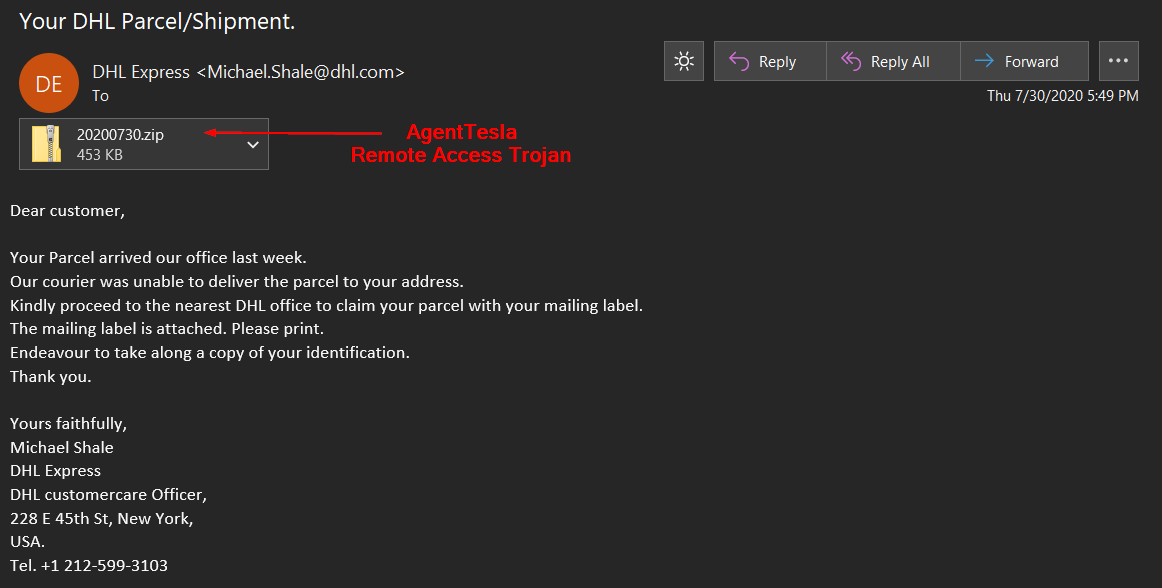Click sender address Michael.Shale@dhl.com

301,72
